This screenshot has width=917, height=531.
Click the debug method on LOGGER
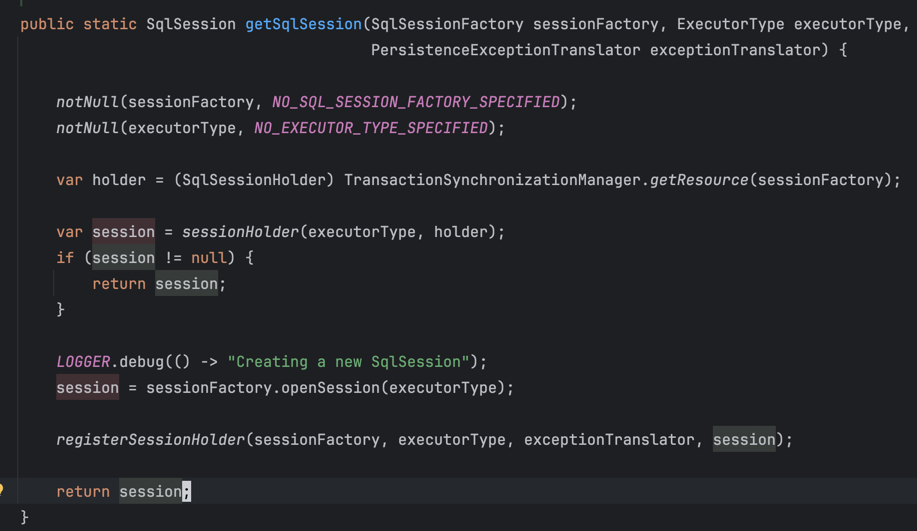[142, 361]
